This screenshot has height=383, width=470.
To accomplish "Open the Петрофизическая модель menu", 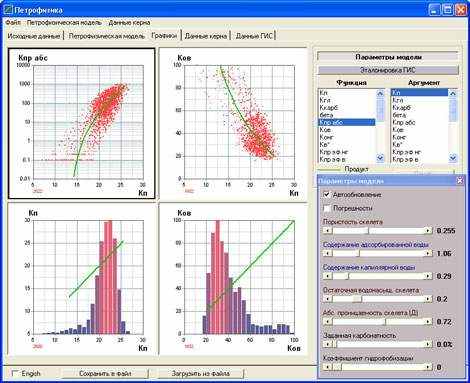I will pos(64,23).
